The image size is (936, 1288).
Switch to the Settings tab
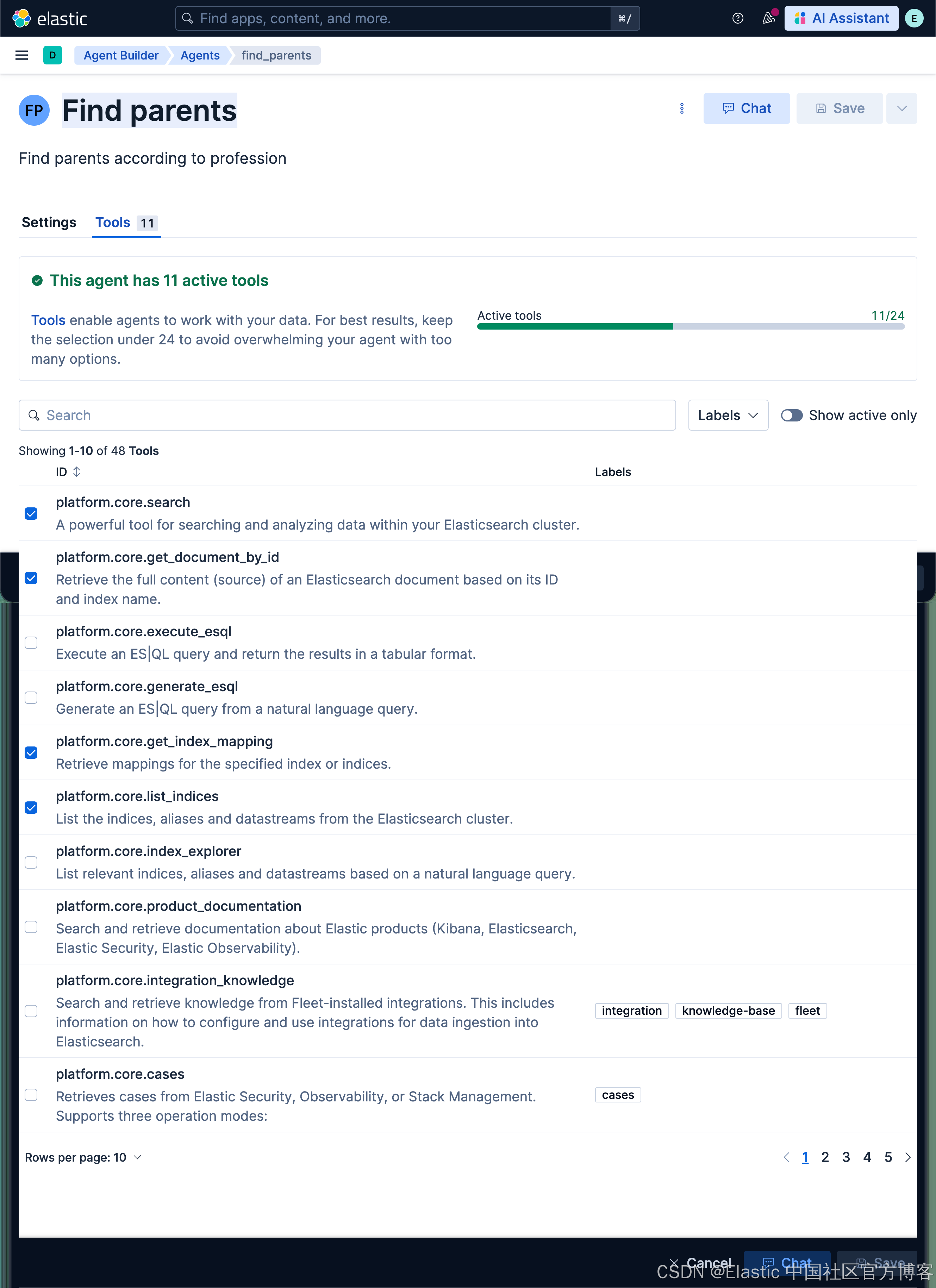49,222
